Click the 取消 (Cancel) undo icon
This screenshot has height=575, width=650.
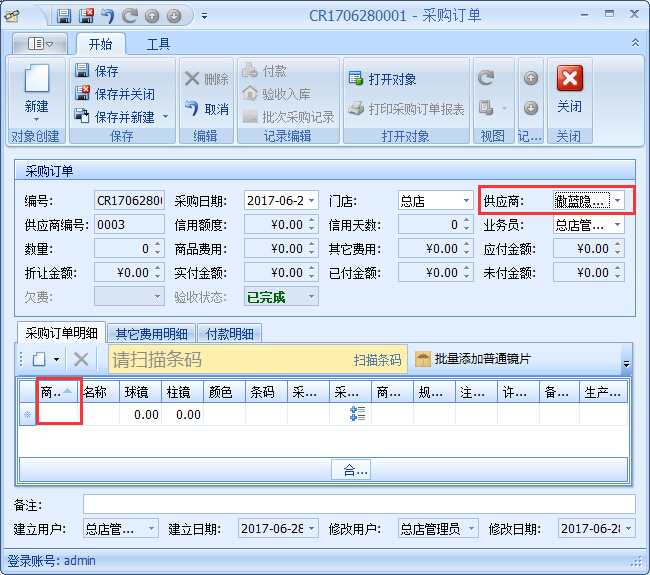pos(193,108)
